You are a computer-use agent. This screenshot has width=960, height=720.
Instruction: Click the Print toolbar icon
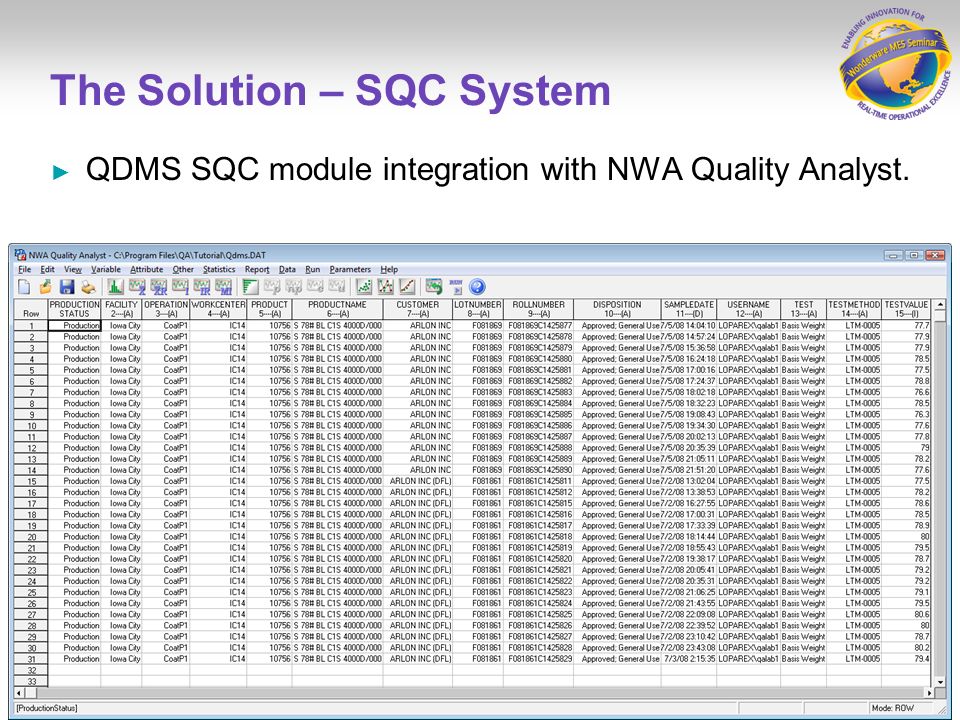88,287
